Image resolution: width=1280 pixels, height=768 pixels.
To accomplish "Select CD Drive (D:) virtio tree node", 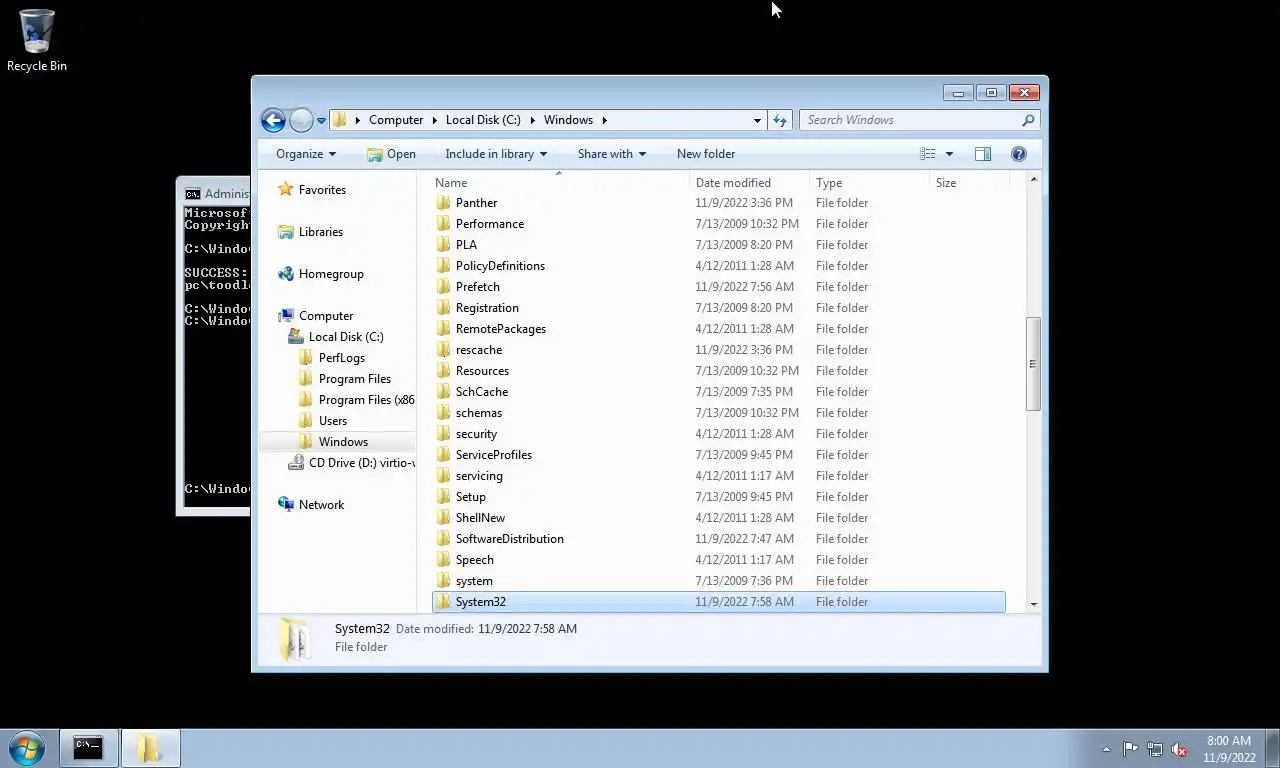I will click(x=361, y=463).
